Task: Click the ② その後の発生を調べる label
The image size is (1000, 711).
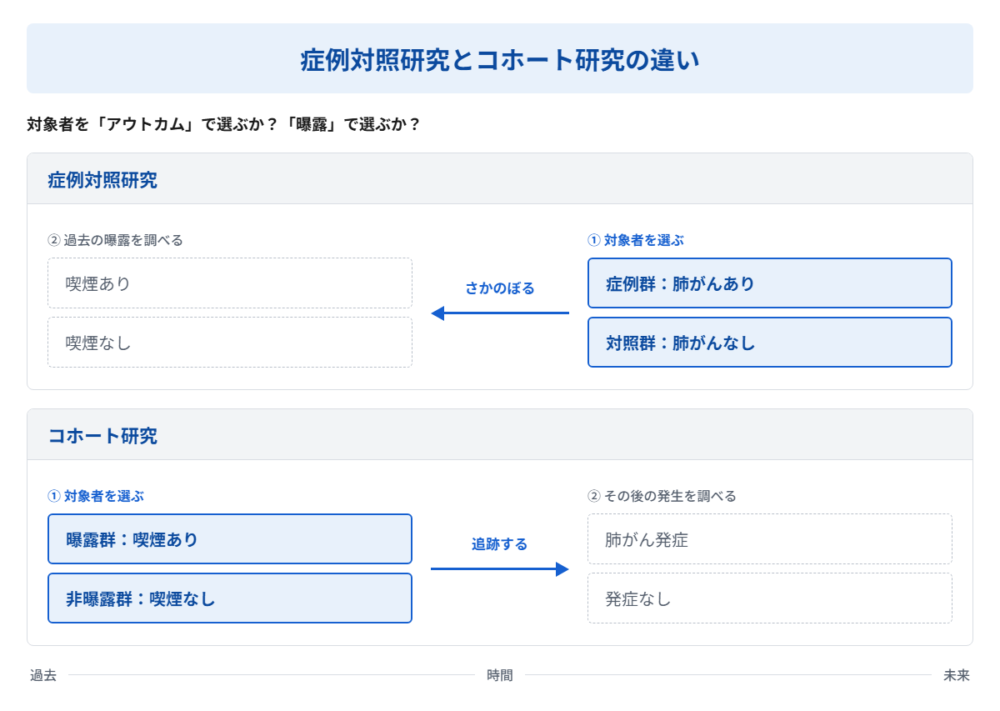Action: (x=661, y=495)
